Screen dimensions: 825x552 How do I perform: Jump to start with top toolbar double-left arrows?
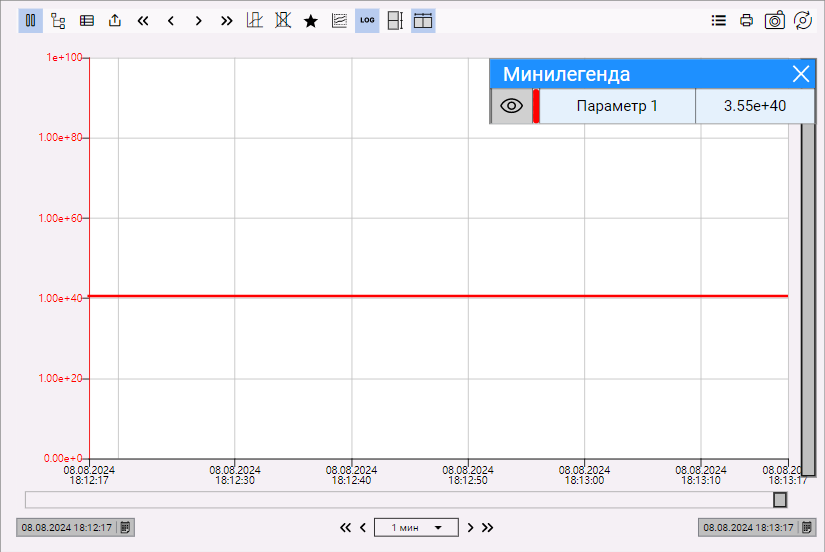pos(143,20)
